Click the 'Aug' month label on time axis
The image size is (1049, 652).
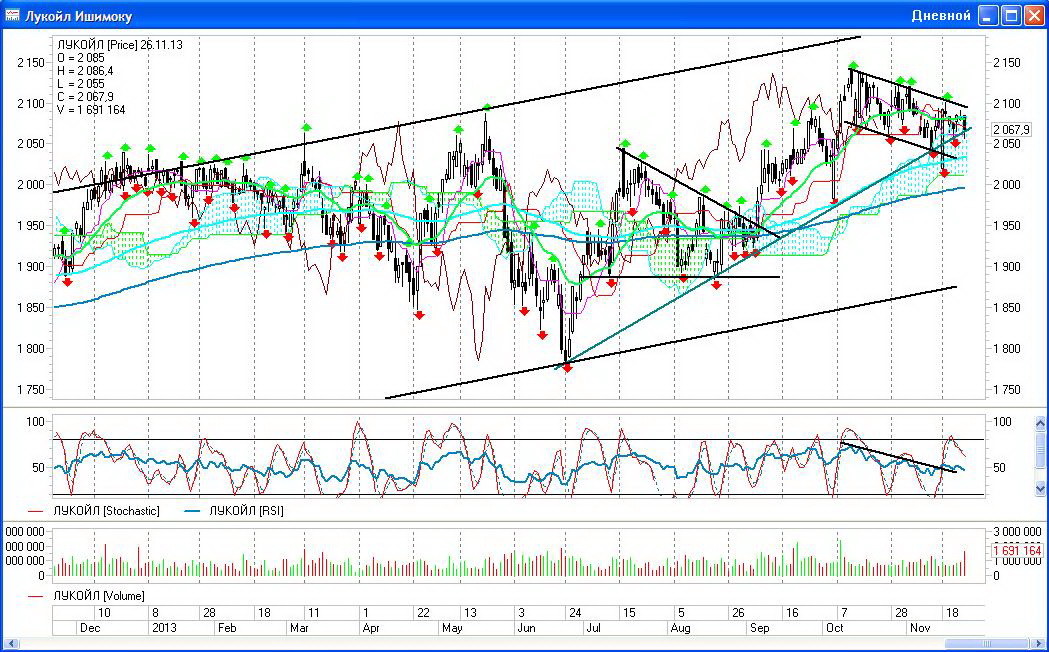(680, 628)
